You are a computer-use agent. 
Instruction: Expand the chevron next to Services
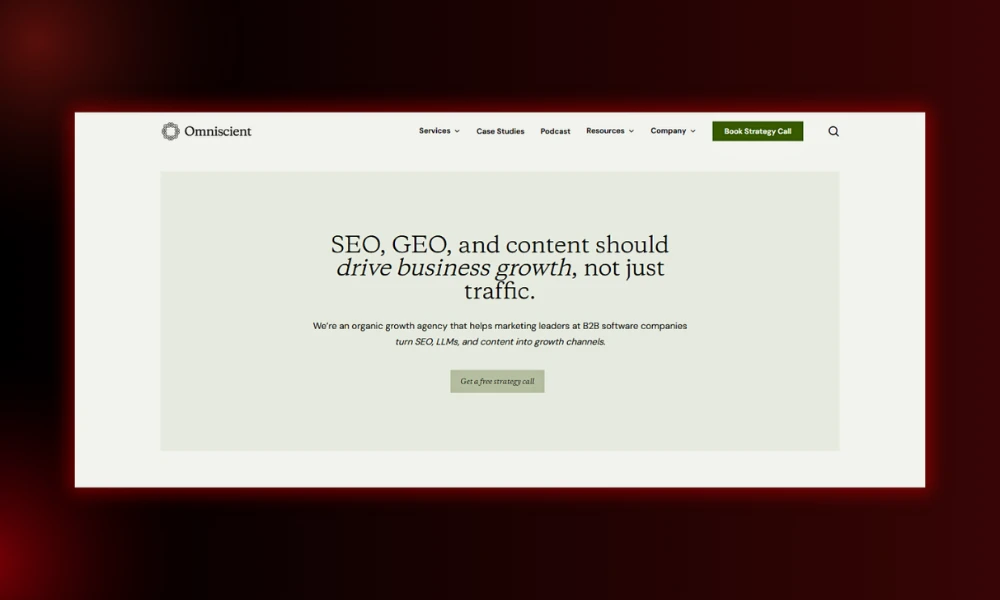(x=457, y=130)
